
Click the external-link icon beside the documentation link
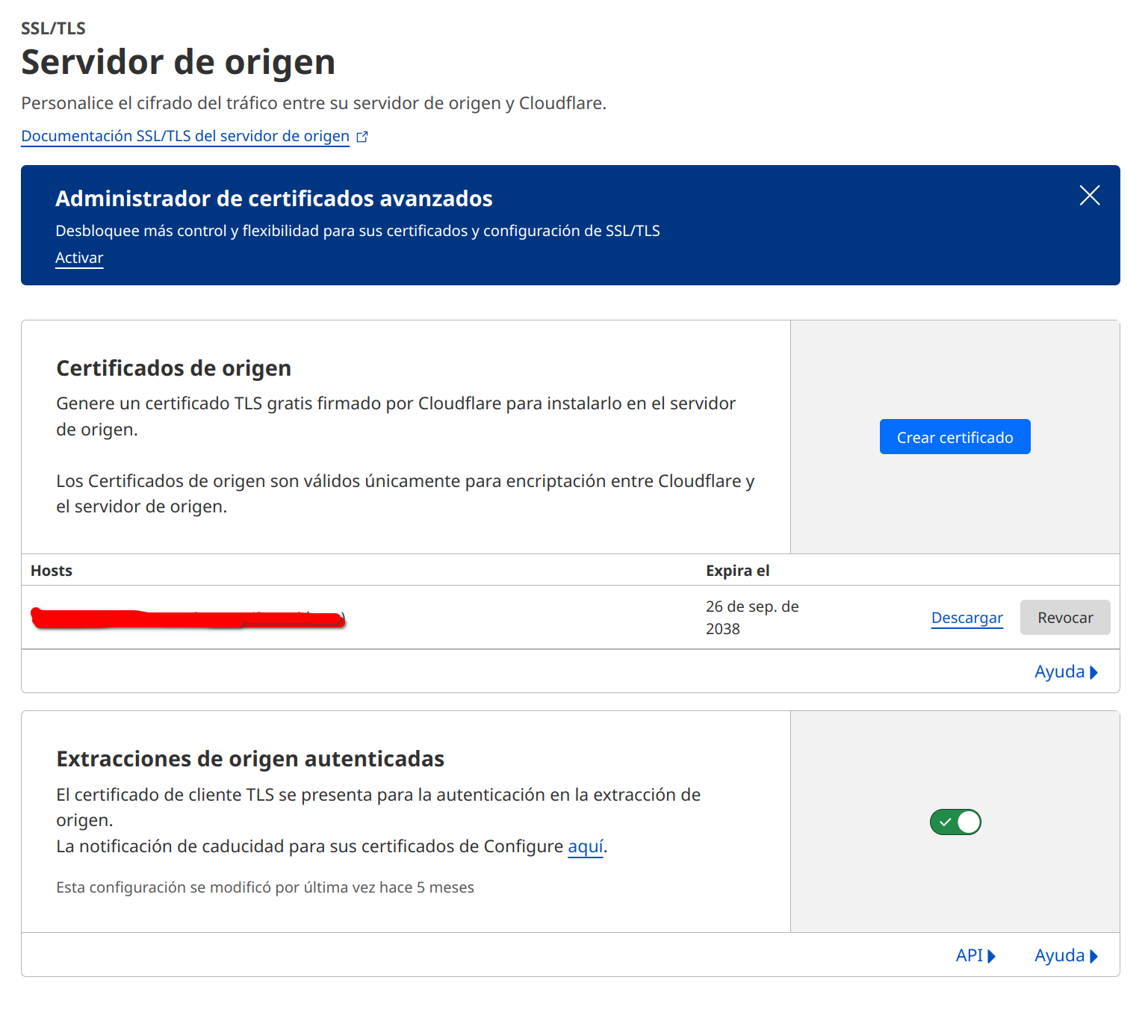point(362,137)
